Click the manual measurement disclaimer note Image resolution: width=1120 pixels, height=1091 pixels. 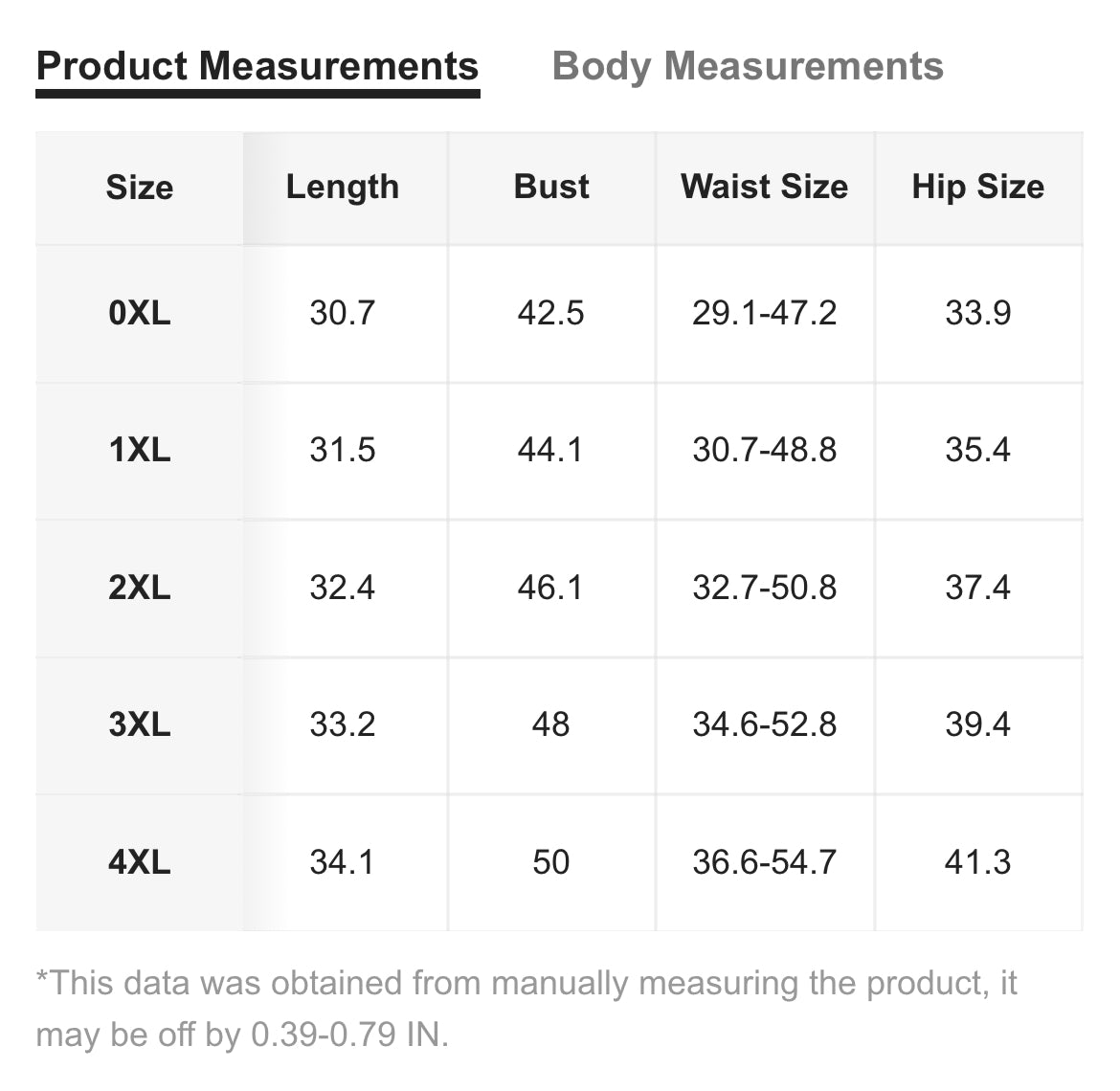click(x=526, y=1008)
